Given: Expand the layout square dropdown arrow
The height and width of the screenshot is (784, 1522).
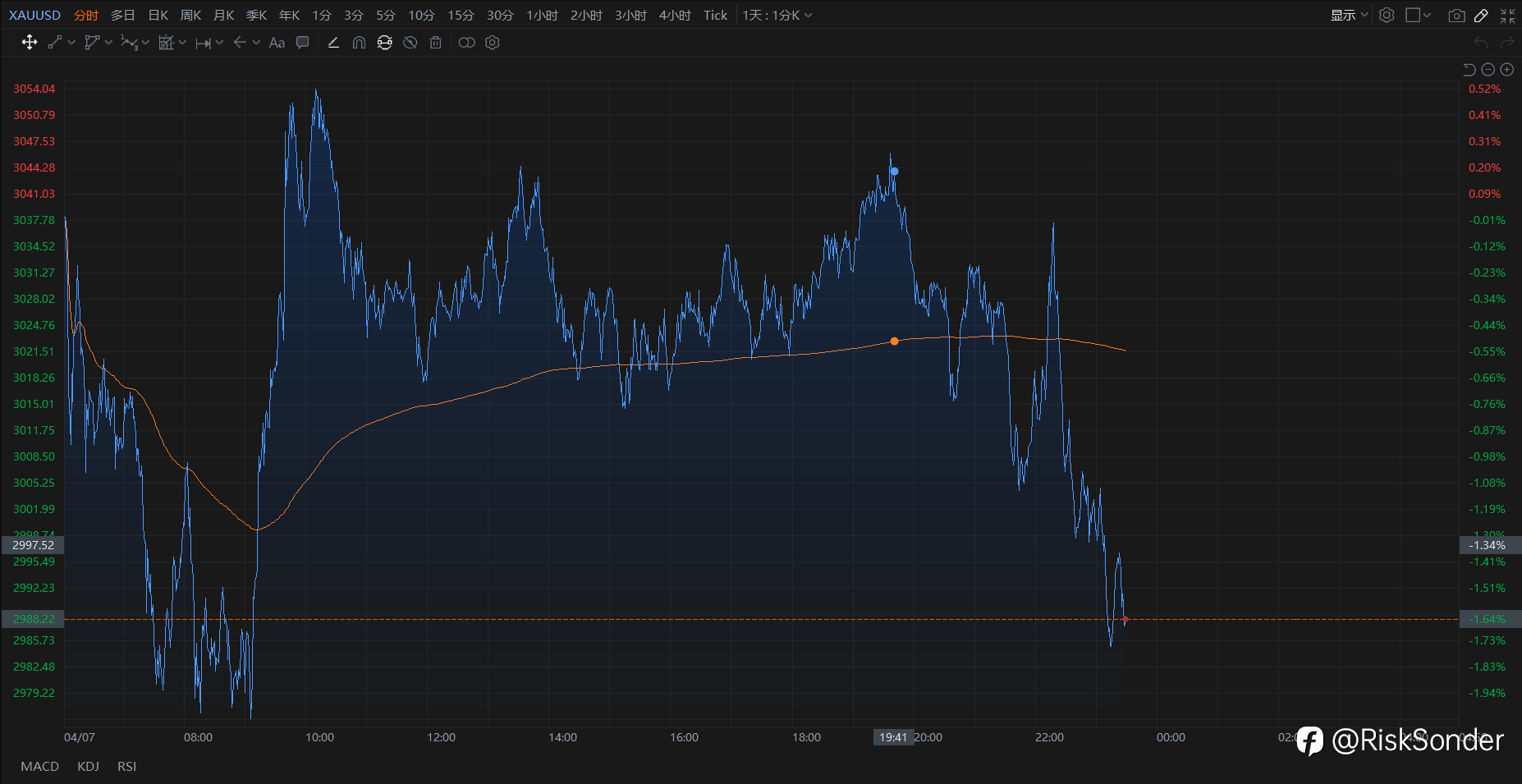Looking at the screenshot, I should pyautogui.click(x=1427, y=16).
